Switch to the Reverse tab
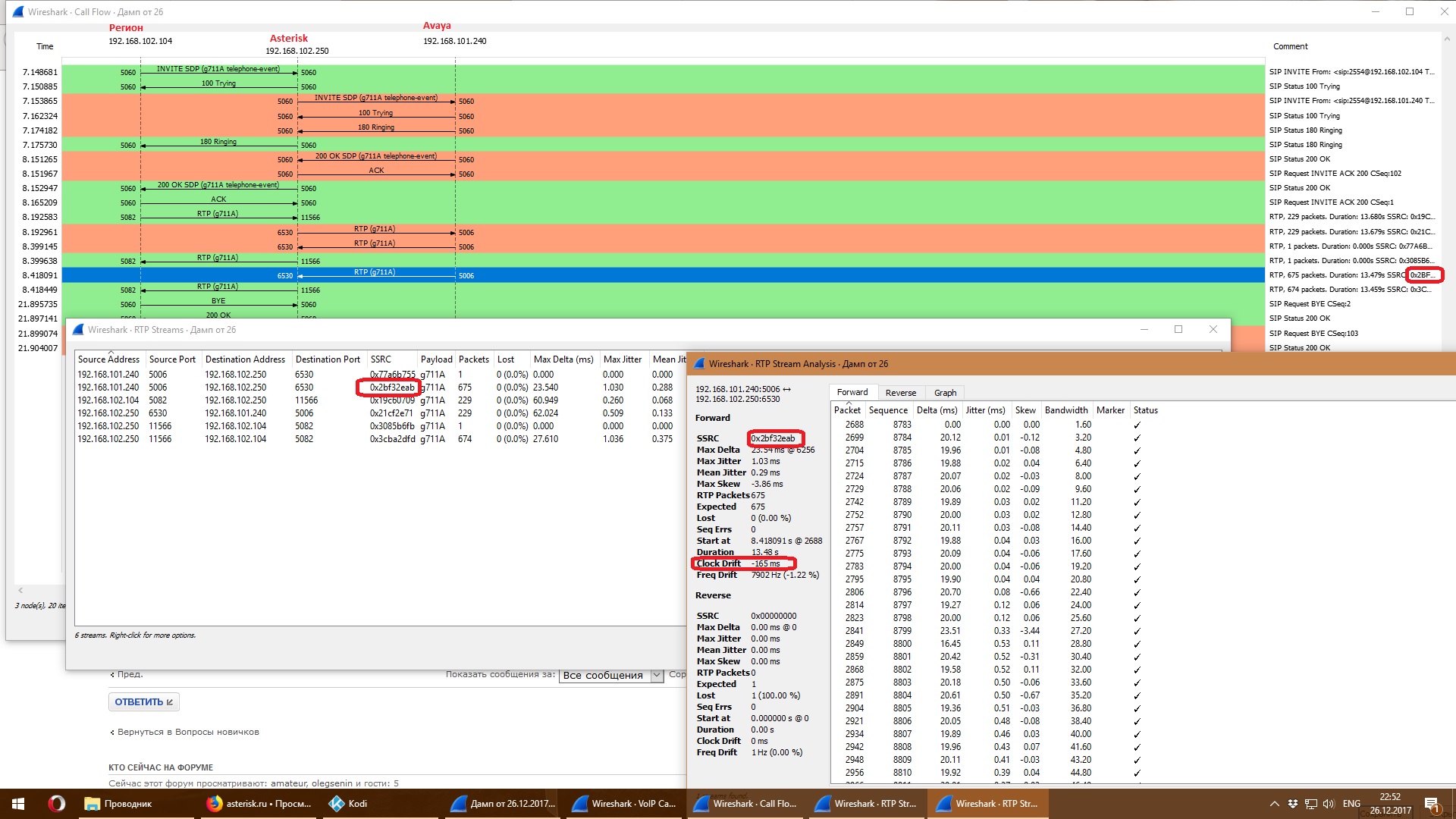This screenshot has width=1456, height=819. (x=900, y=393)
